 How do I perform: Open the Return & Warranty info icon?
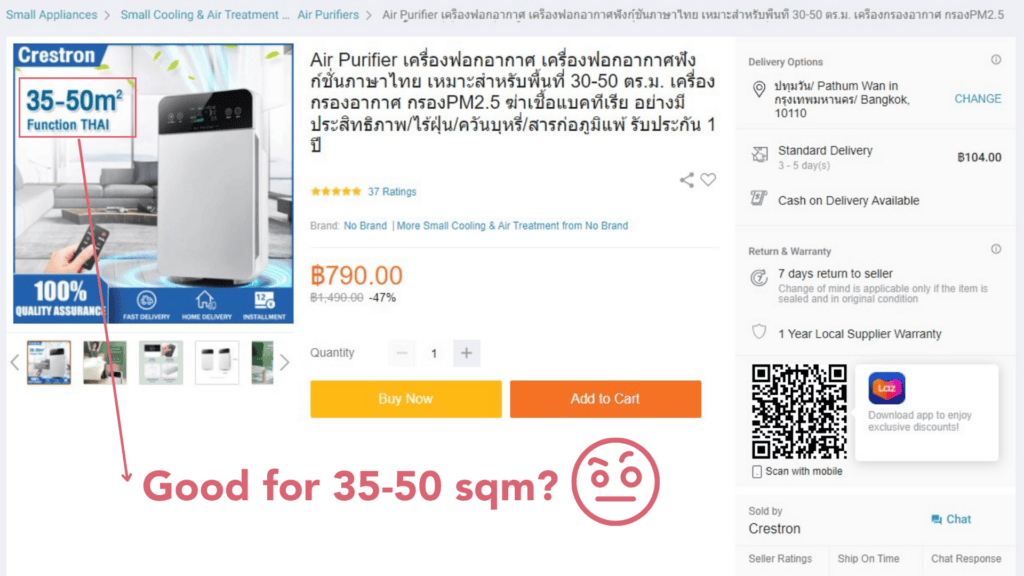[x=996, y=249]
